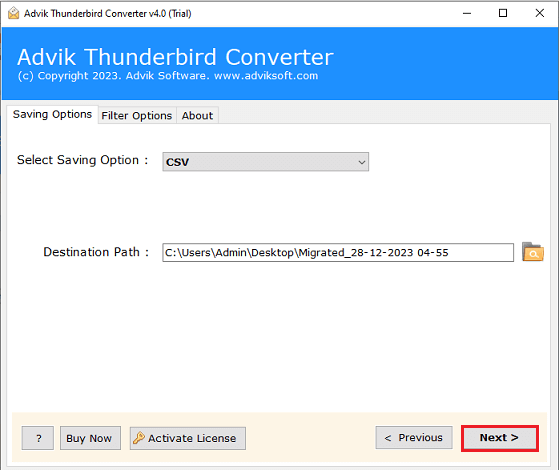The image size is (559, 470).
Task: Switch to the Saving Options tab
Action: [52, 114]
